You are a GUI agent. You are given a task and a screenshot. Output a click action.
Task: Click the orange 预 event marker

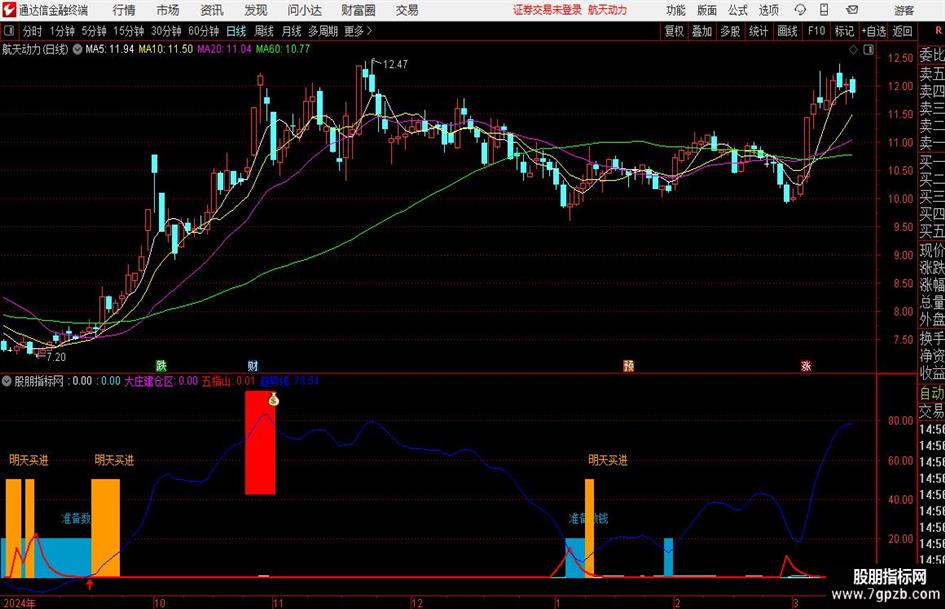pyautogui.click(x=628, y=365)
